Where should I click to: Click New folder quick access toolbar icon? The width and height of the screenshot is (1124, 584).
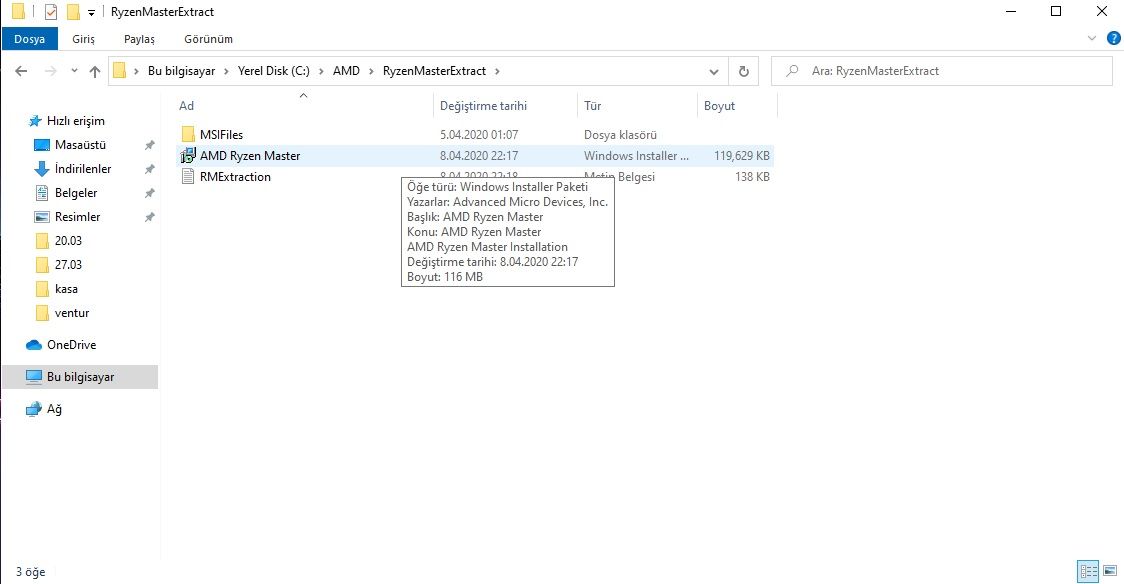[72, 11]
